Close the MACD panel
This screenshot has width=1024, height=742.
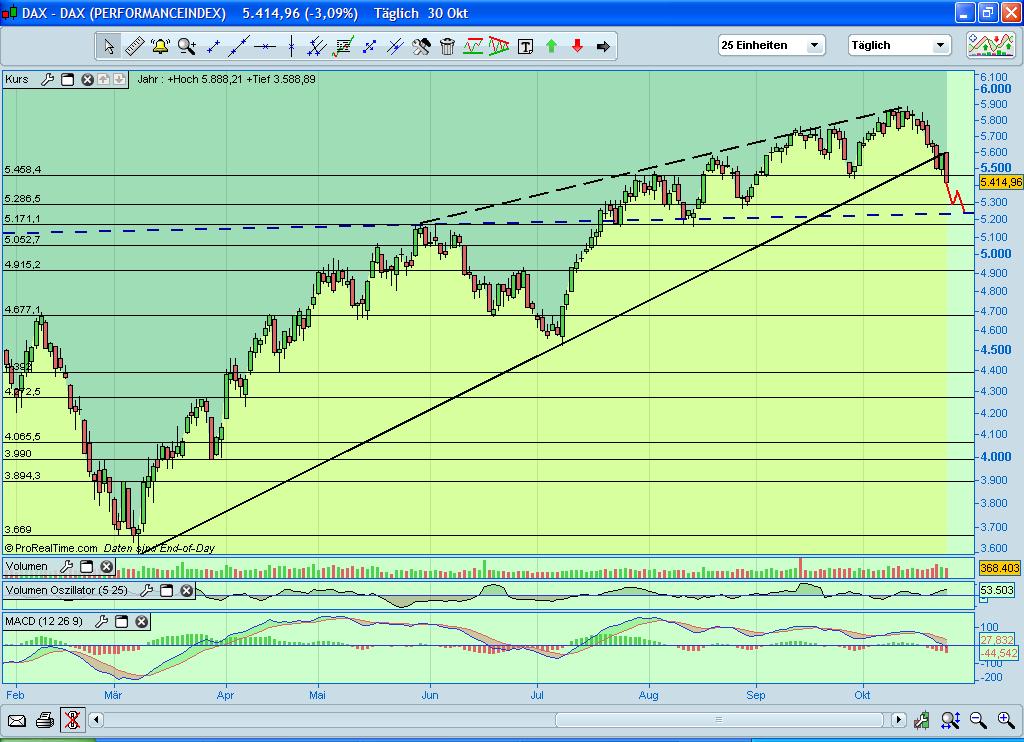142,621
